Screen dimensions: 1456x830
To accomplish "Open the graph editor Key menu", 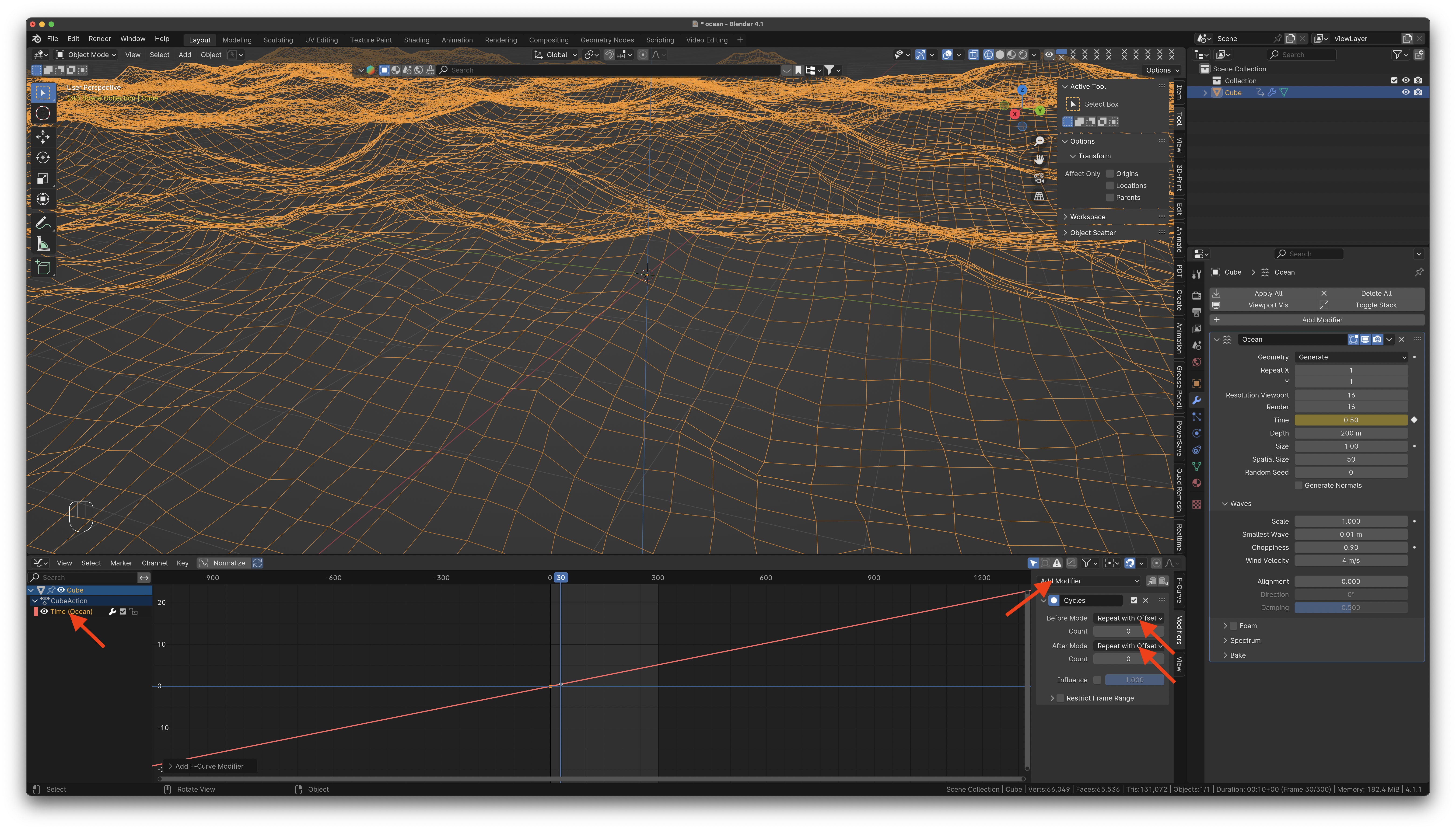I will (x=182, y=563).
